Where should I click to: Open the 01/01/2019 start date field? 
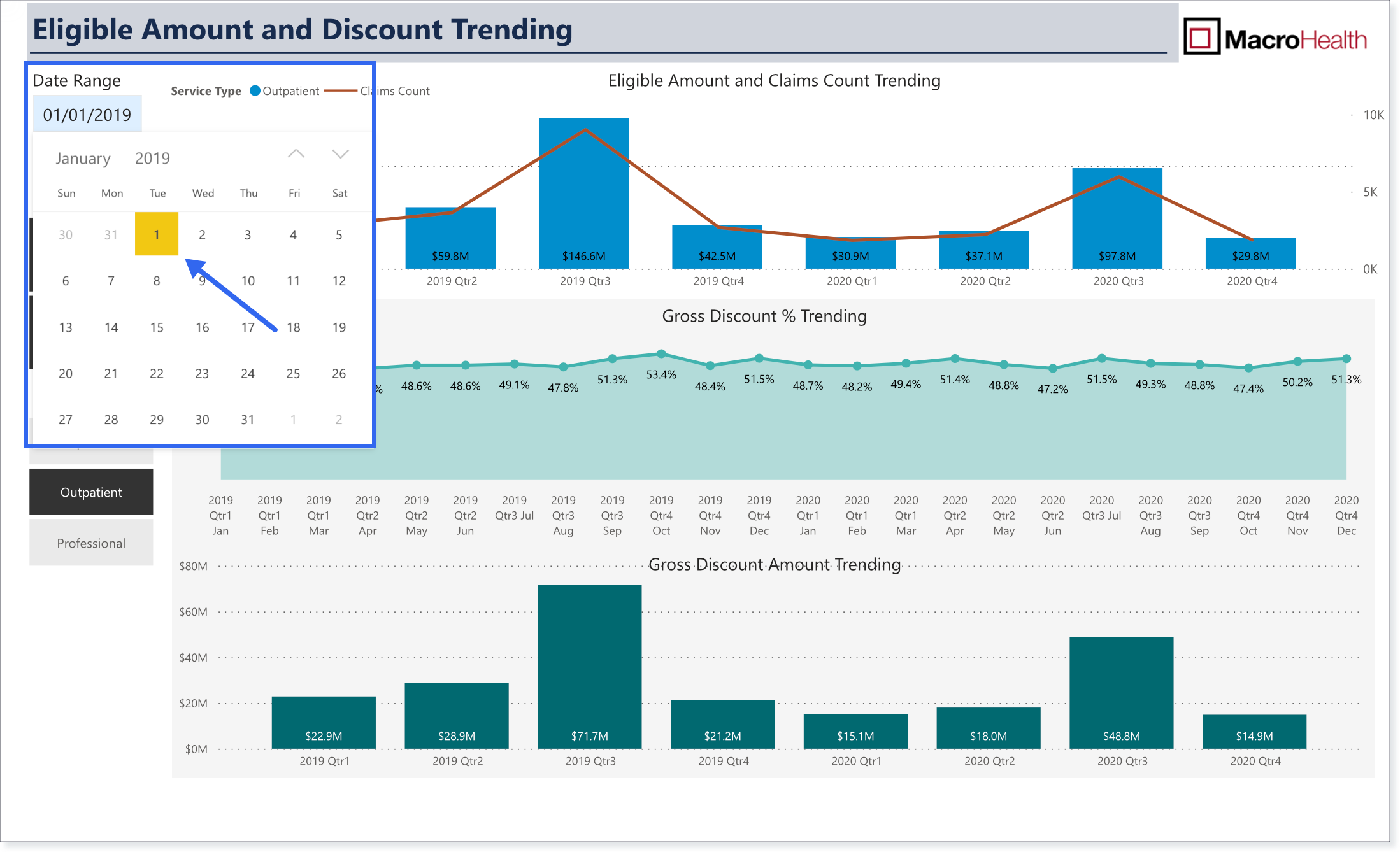tap(87, 115)
